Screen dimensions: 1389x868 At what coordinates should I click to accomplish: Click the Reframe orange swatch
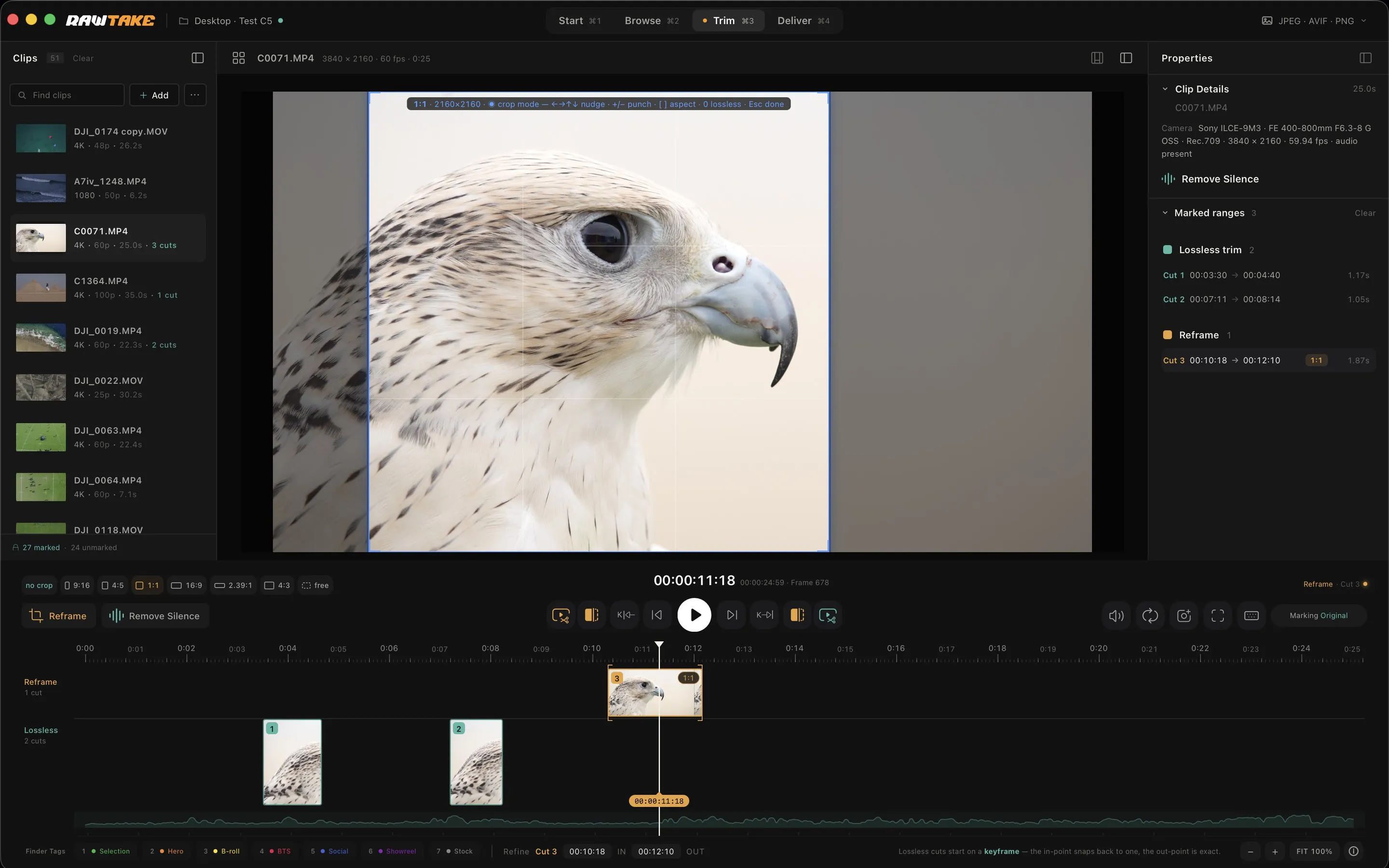1168,335
